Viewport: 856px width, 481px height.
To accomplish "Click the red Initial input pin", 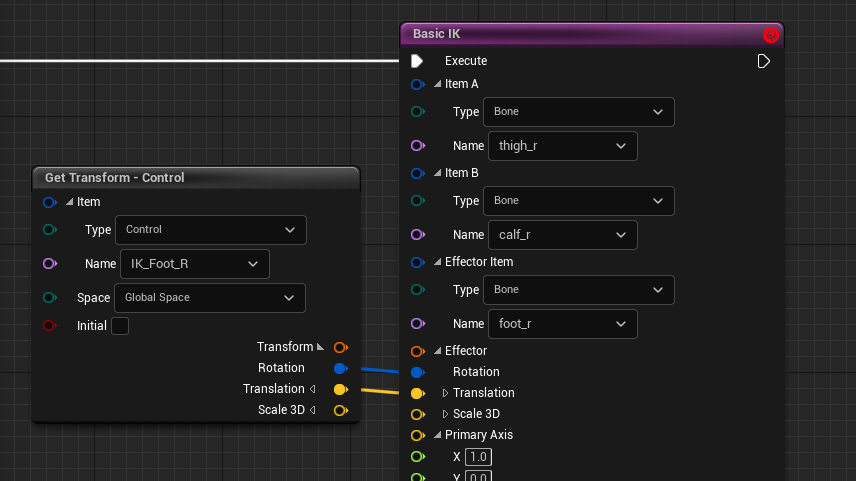I will click(x=50, y=326).
